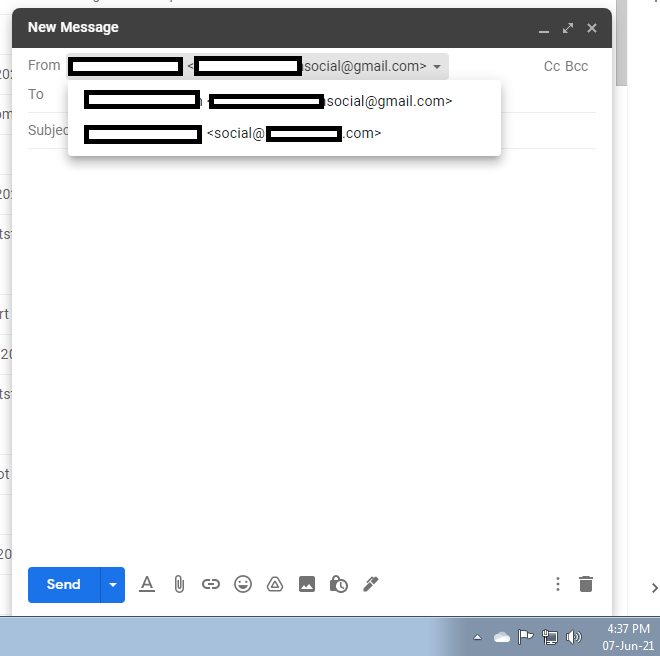Insert a link with the chain icon
This screenshot has height=656, width=660.
pos(211,584)
